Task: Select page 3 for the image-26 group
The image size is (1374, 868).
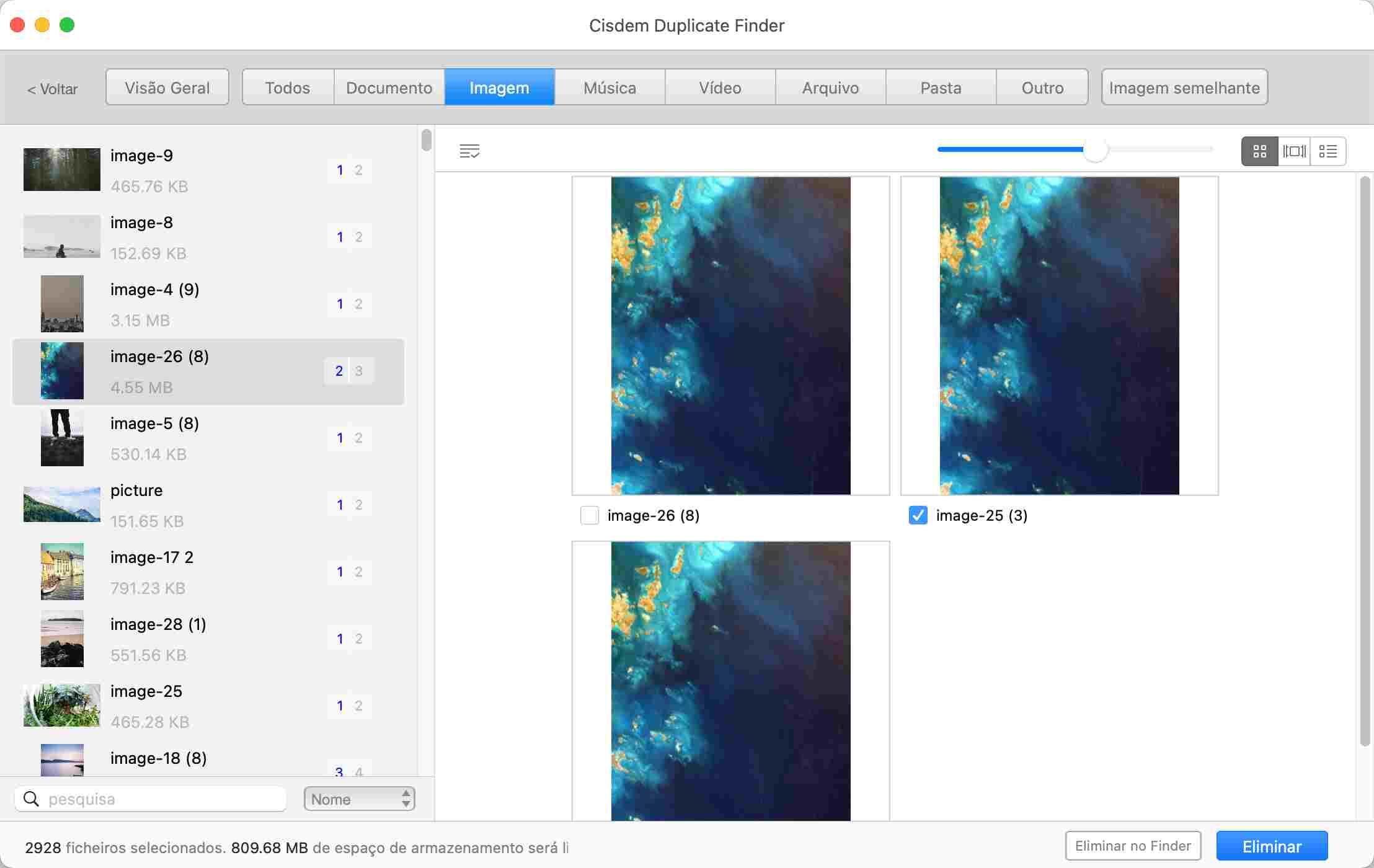Action: (360, 370)
